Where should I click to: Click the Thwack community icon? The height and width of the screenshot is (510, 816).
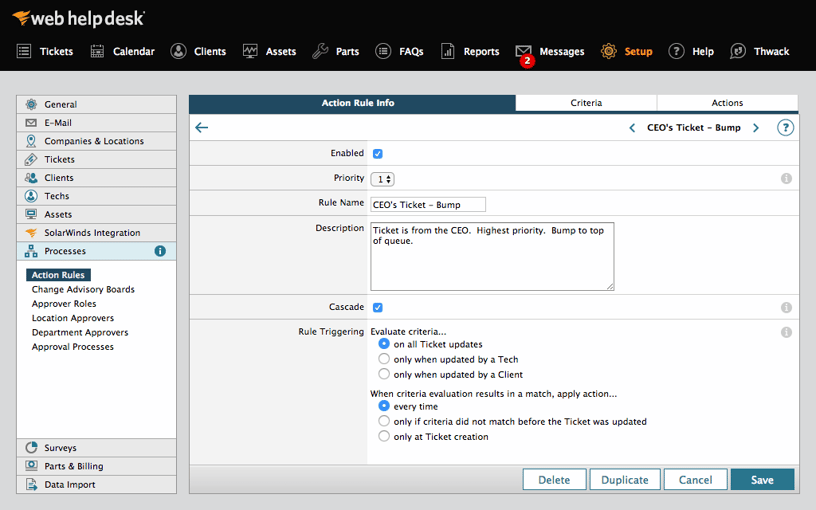pos(737,51)
